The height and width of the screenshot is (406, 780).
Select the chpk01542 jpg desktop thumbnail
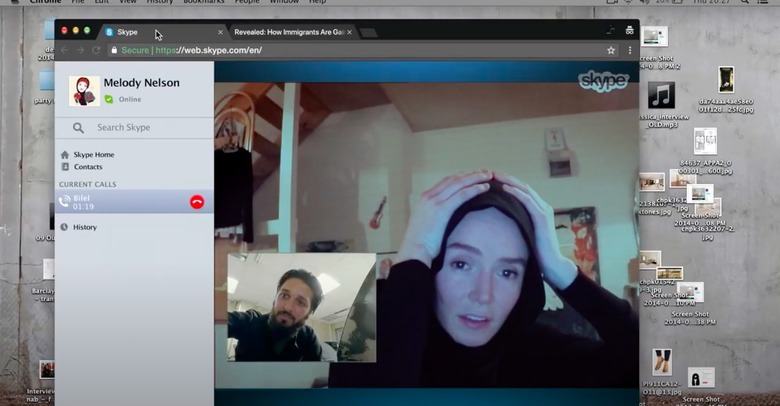pos(650,259)
